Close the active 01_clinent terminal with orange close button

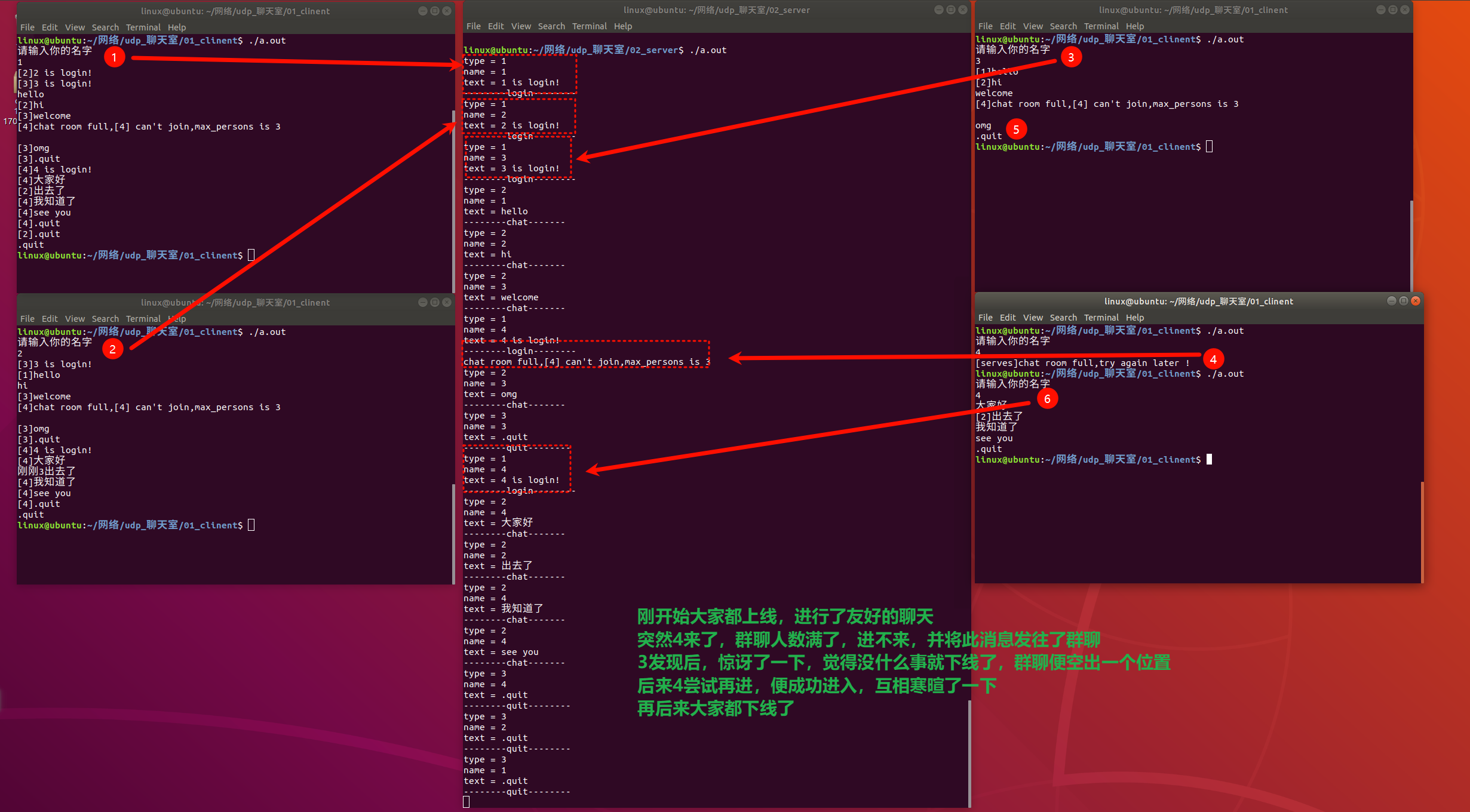coord(1415,301)
